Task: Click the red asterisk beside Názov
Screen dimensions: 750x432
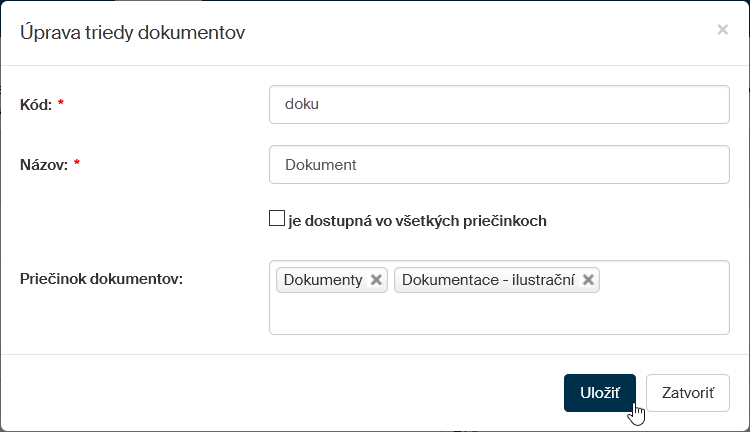Action: [x=76, y=165]
